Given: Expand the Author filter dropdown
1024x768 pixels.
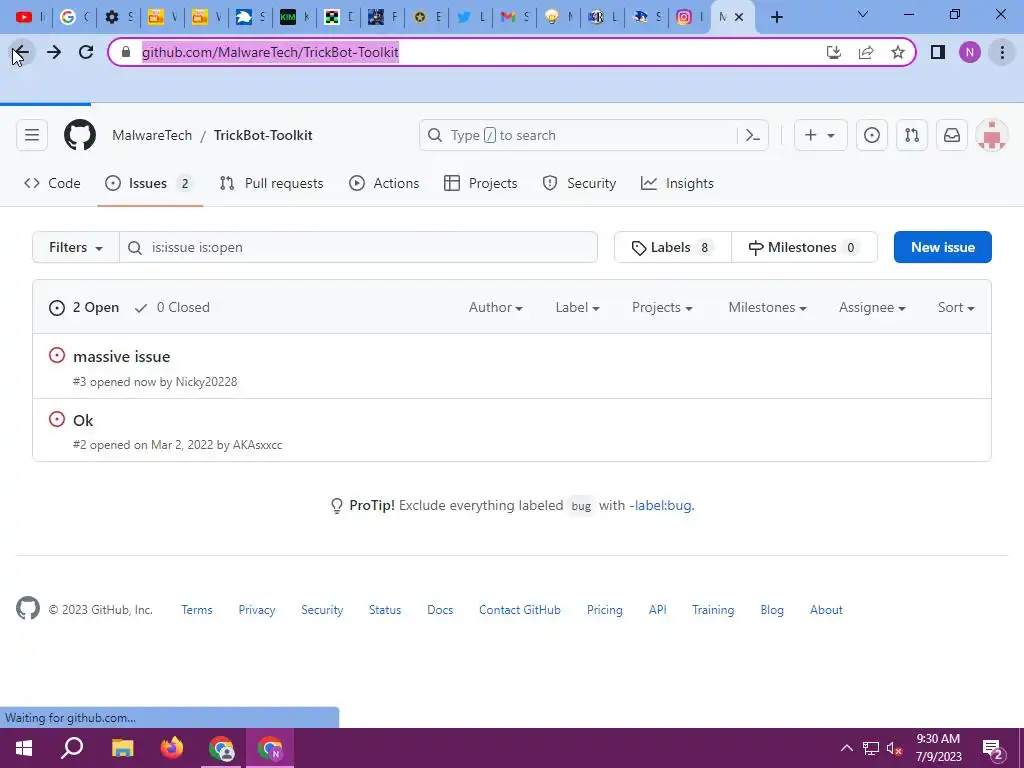Looking at the screenshot, I should [x=496, y=308].
